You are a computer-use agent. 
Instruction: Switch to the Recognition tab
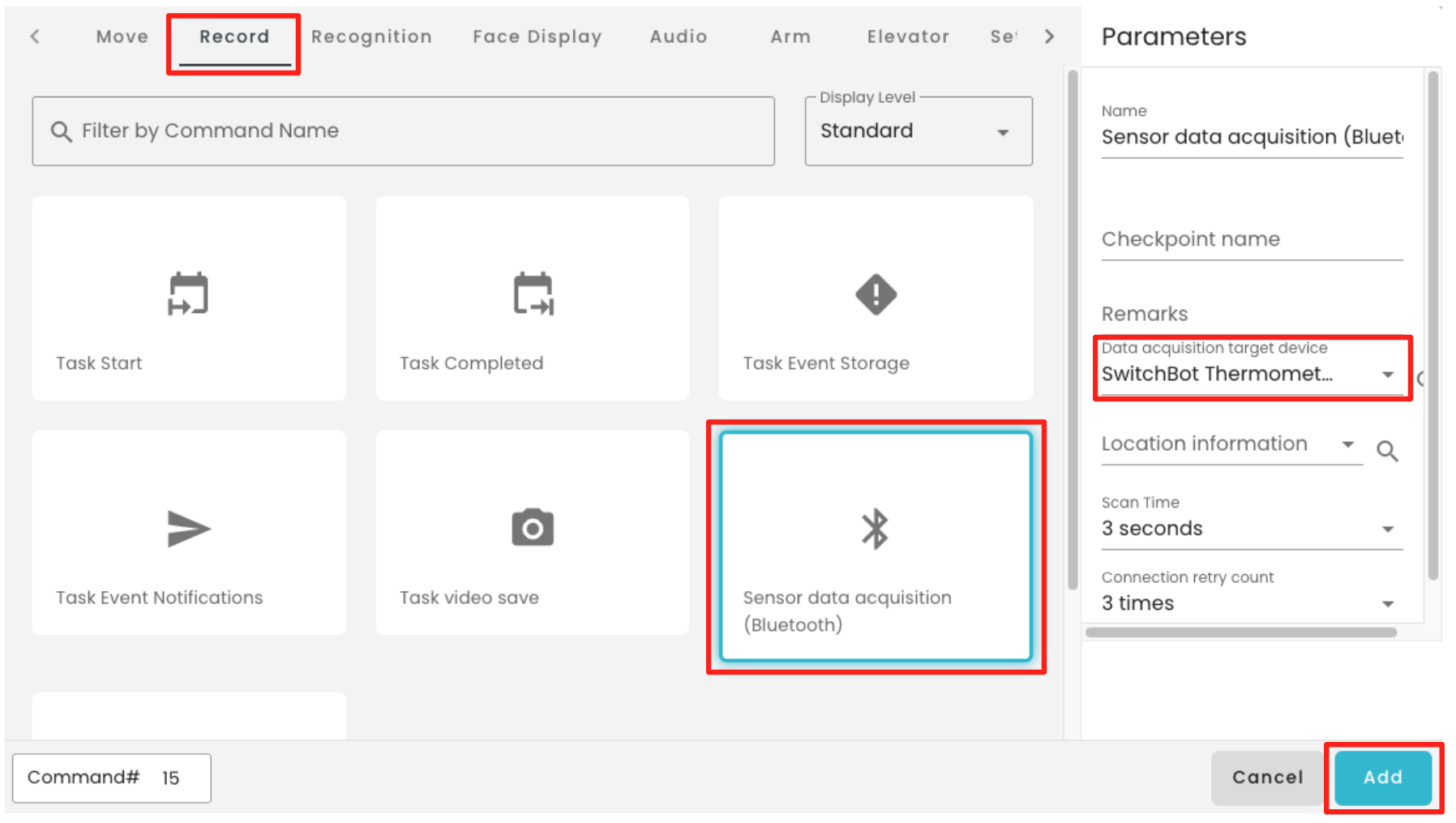click(371, 36)
